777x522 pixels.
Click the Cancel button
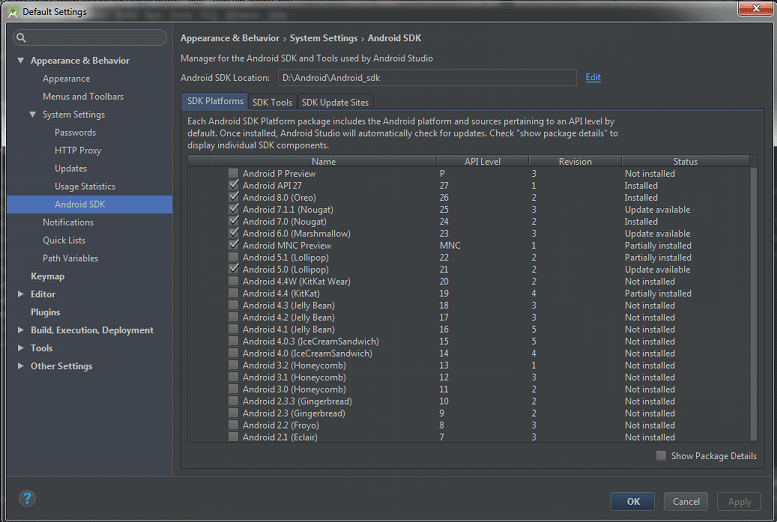[x=686, y=501]
